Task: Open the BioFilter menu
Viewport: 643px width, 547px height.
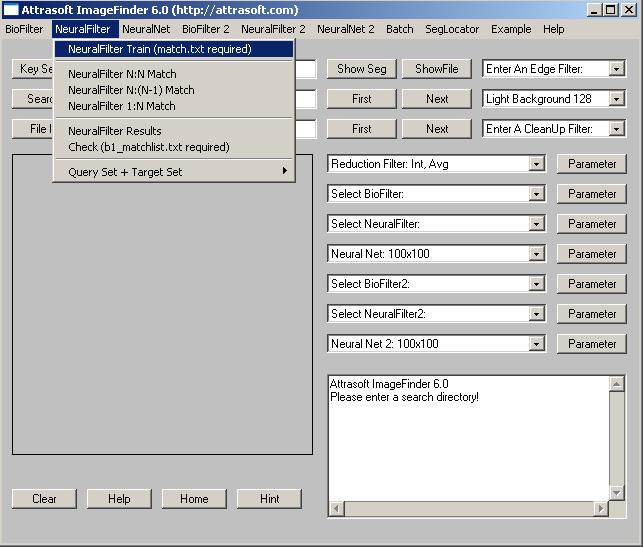Action: pyautogui.click(x=24, y=29)
